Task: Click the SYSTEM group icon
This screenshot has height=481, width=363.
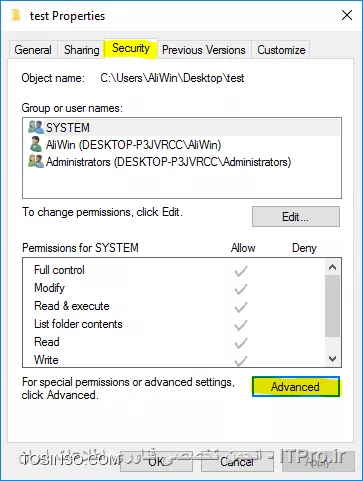Action: (x=36, y=127)
